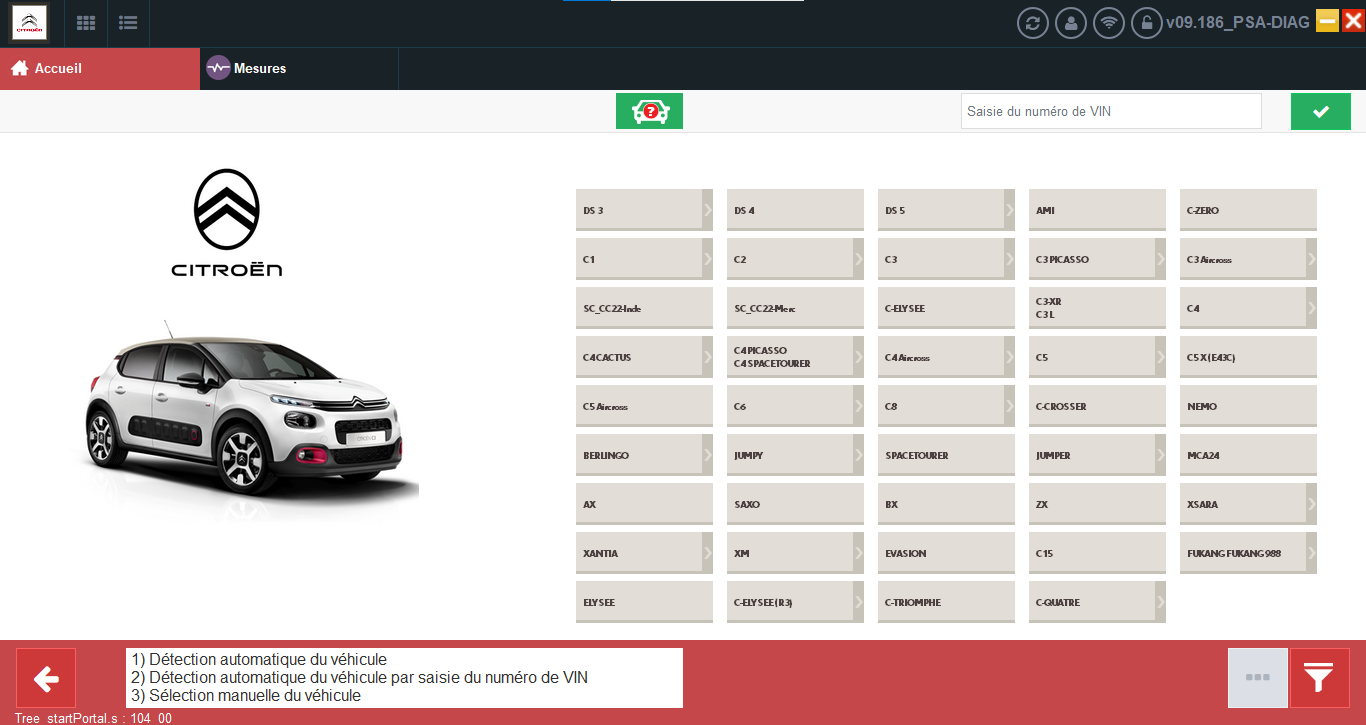This screenshot has width=1366, height=725.
Task: Select the SAXO vehicle
Action: click(795, 504)
